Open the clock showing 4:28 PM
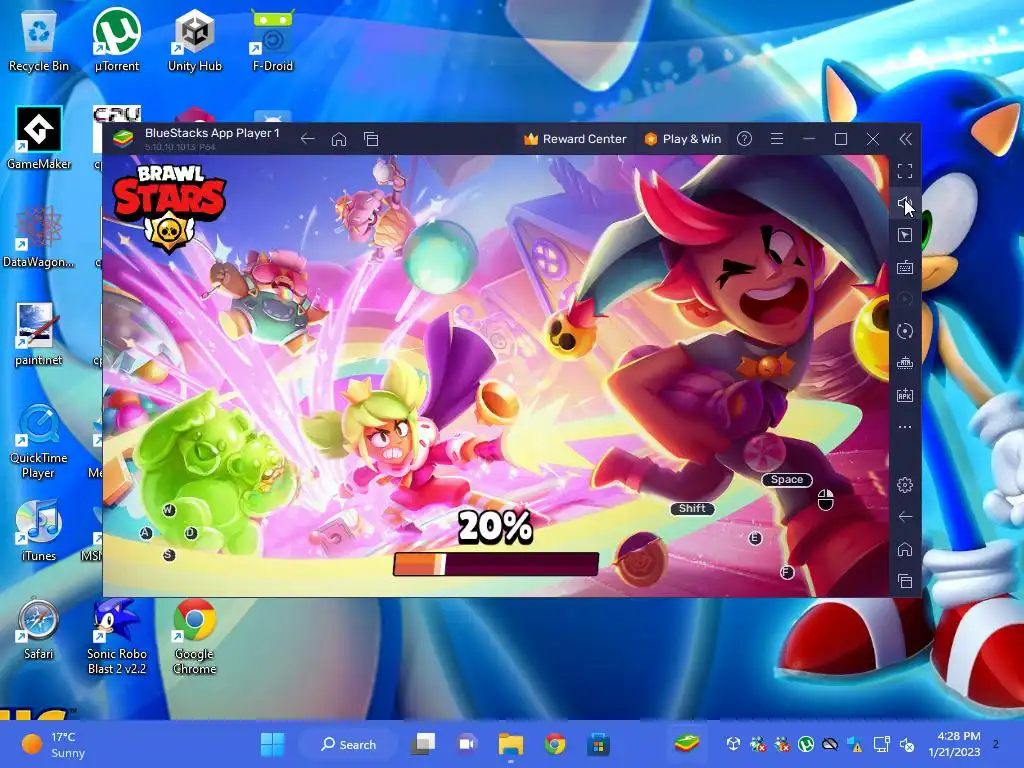1024x768 pixels. 955,744
